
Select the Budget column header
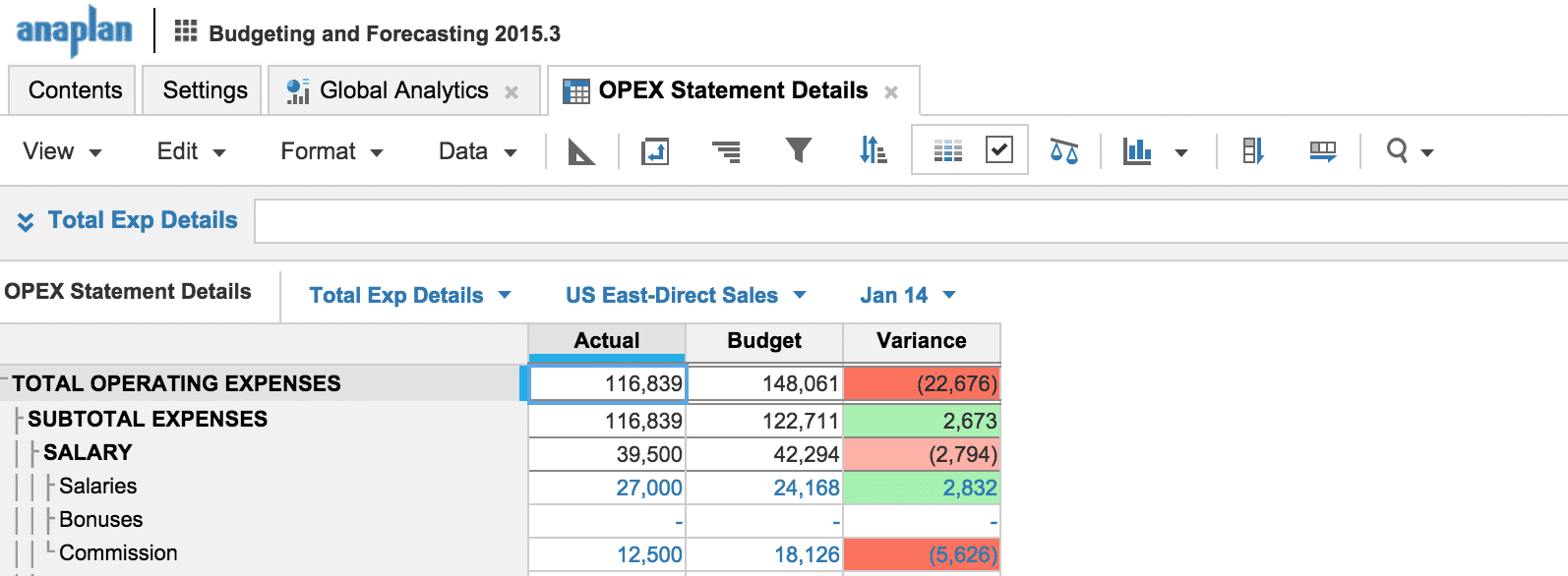(x=764, y=341)
